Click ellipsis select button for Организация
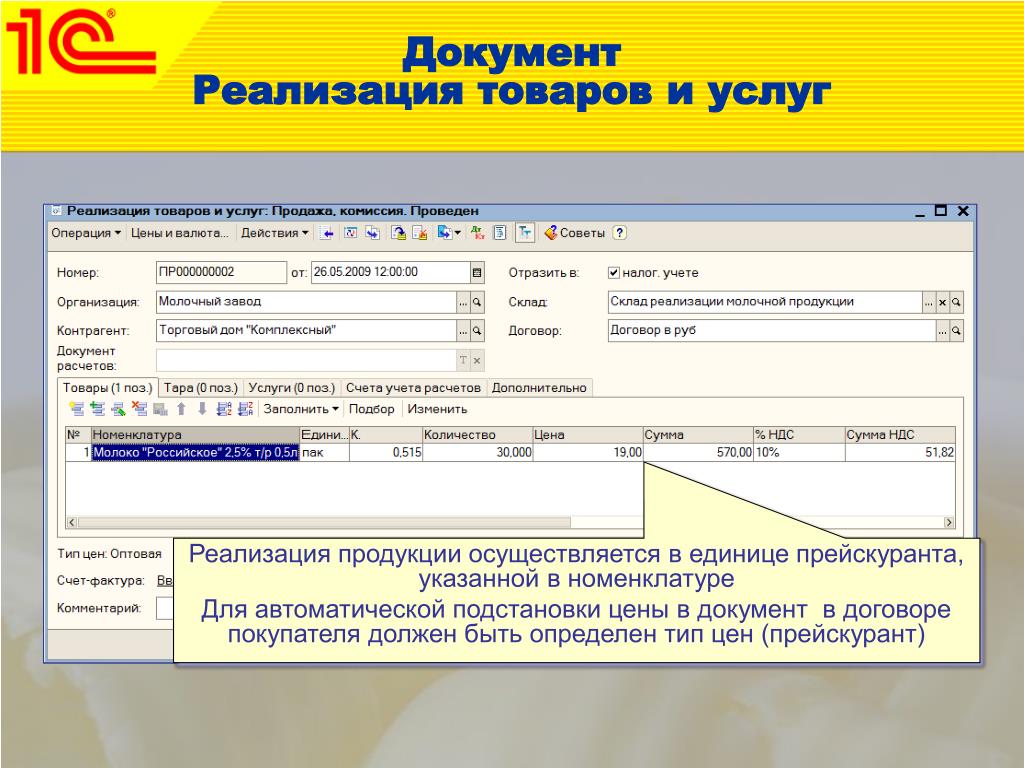 [463, 302]
